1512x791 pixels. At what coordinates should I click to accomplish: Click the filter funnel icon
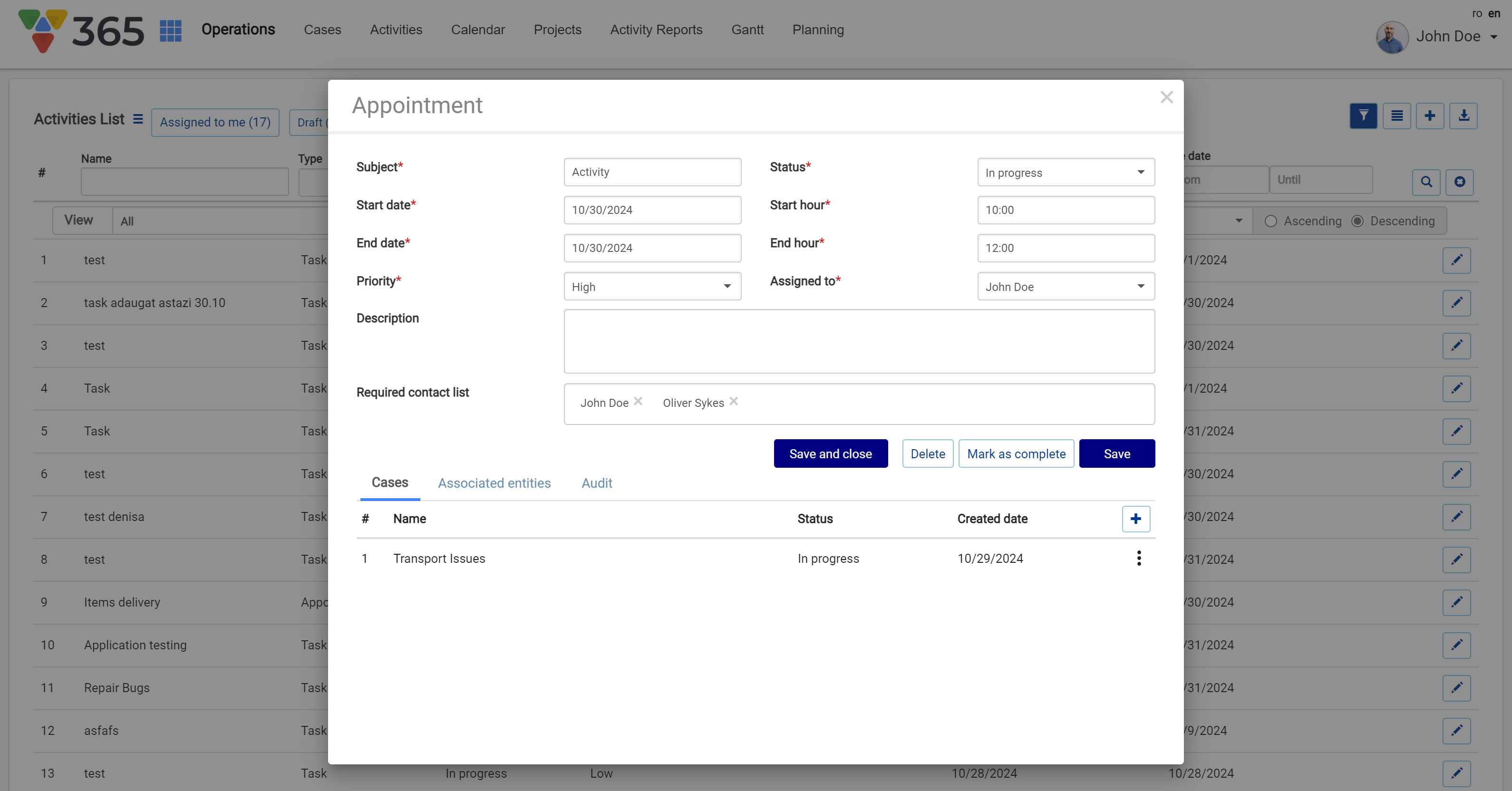[1363, 116]
